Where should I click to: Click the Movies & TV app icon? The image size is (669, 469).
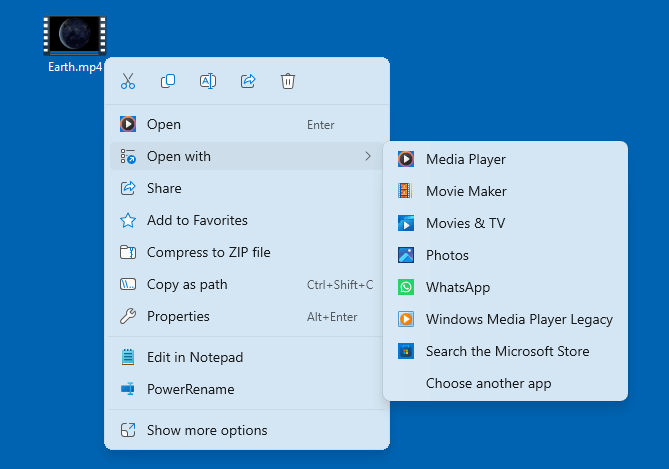(x=405, y=223)
